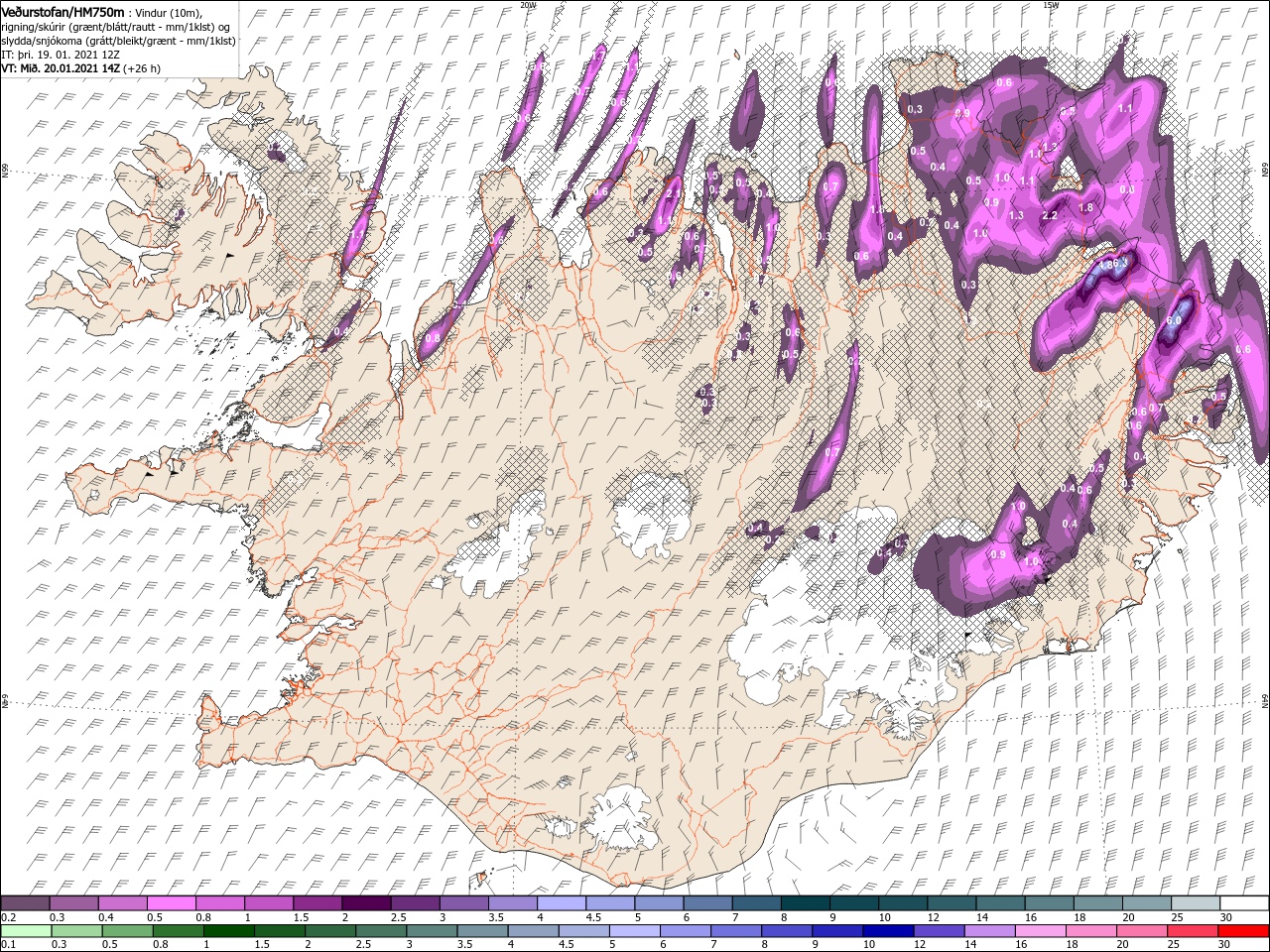Pick the lower legend swatch between 7 and 8
This screenshot has height=952, width=1270.
click(734, 931)
